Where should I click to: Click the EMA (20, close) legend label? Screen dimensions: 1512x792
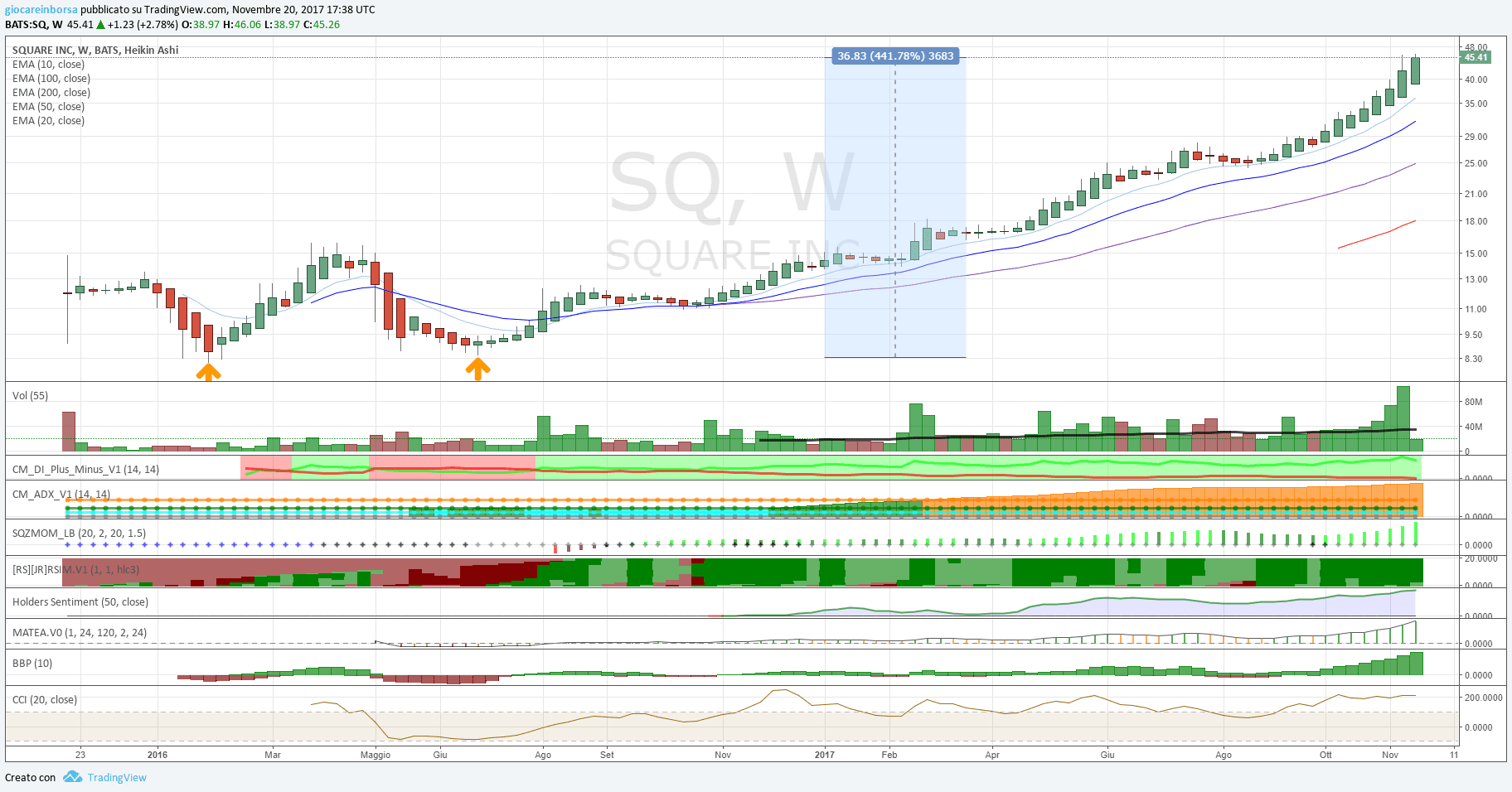[48, 121]
